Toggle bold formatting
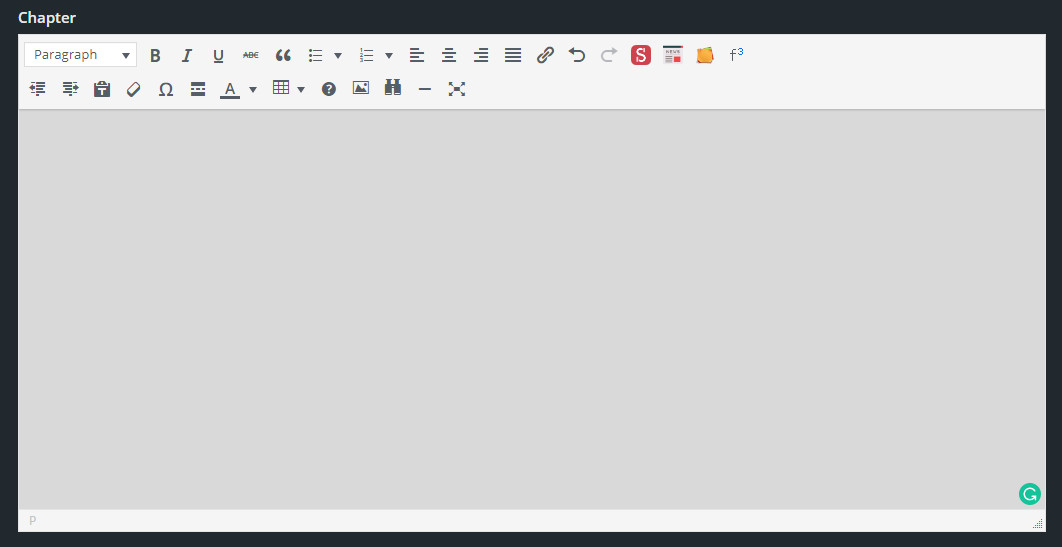This screenshot has height=547, width=1062. pos(155,56)
